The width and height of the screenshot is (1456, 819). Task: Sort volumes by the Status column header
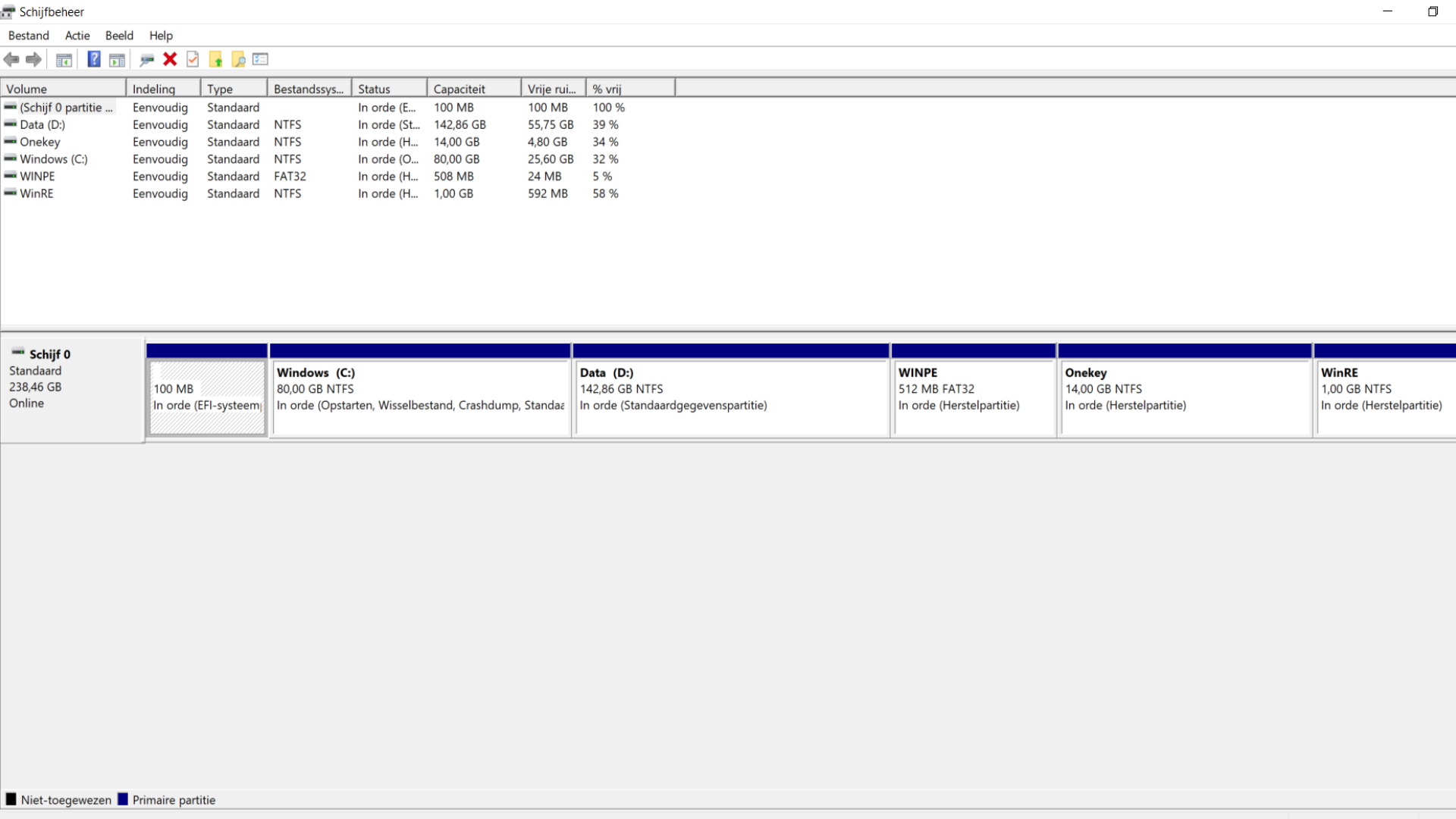389,89
